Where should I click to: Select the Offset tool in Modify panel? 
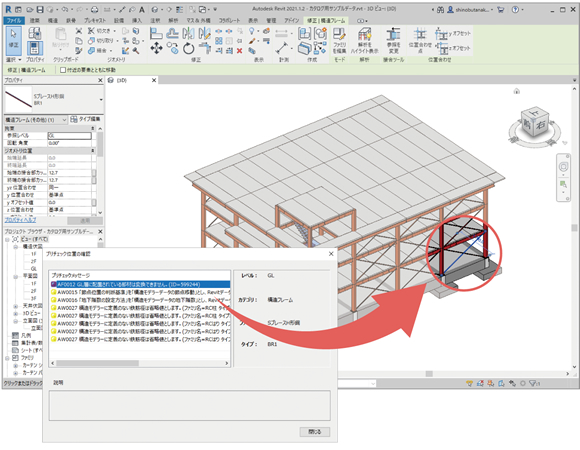click(172, 34)
